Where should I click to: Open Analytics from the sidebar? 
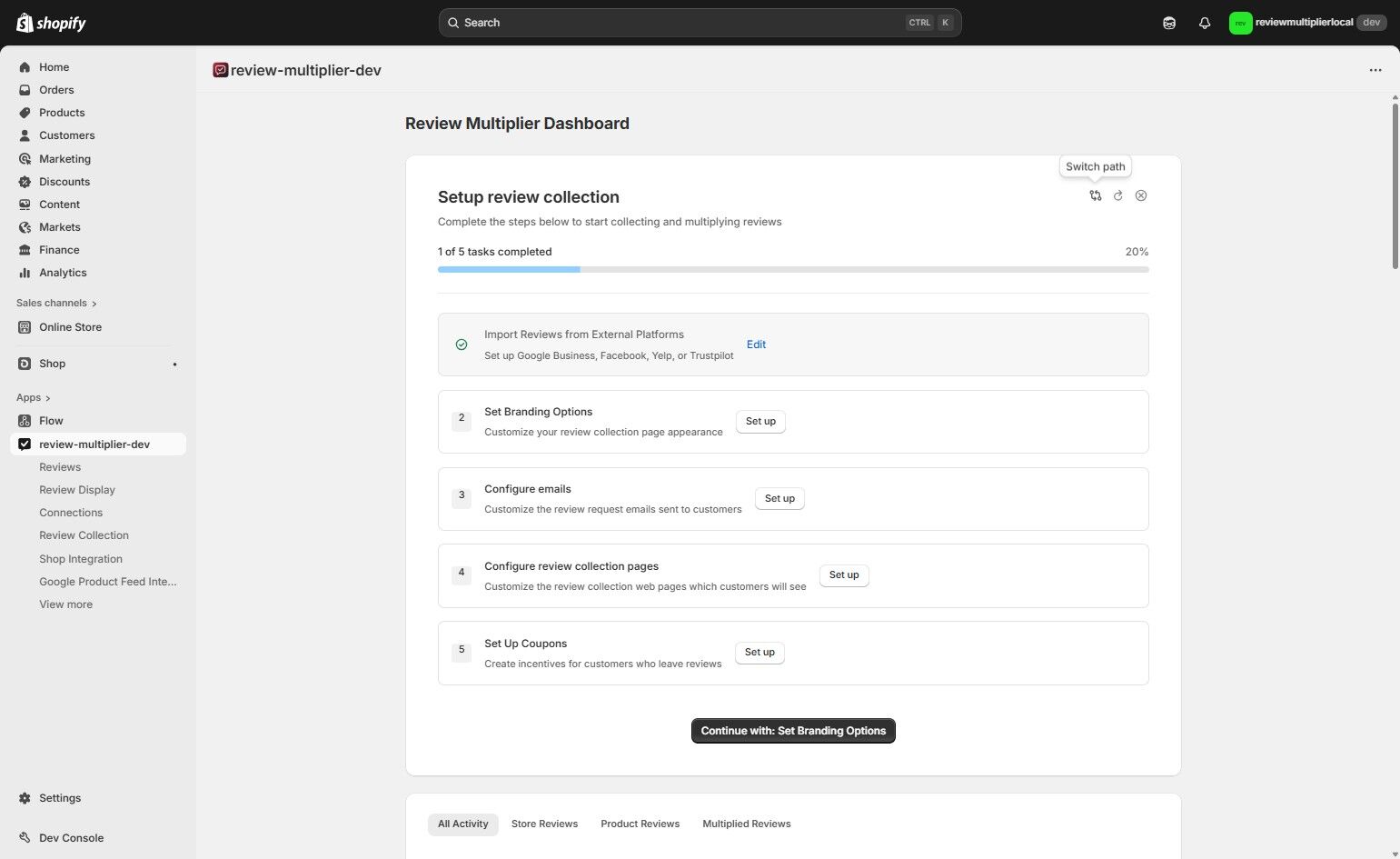[x=63, y=272]
